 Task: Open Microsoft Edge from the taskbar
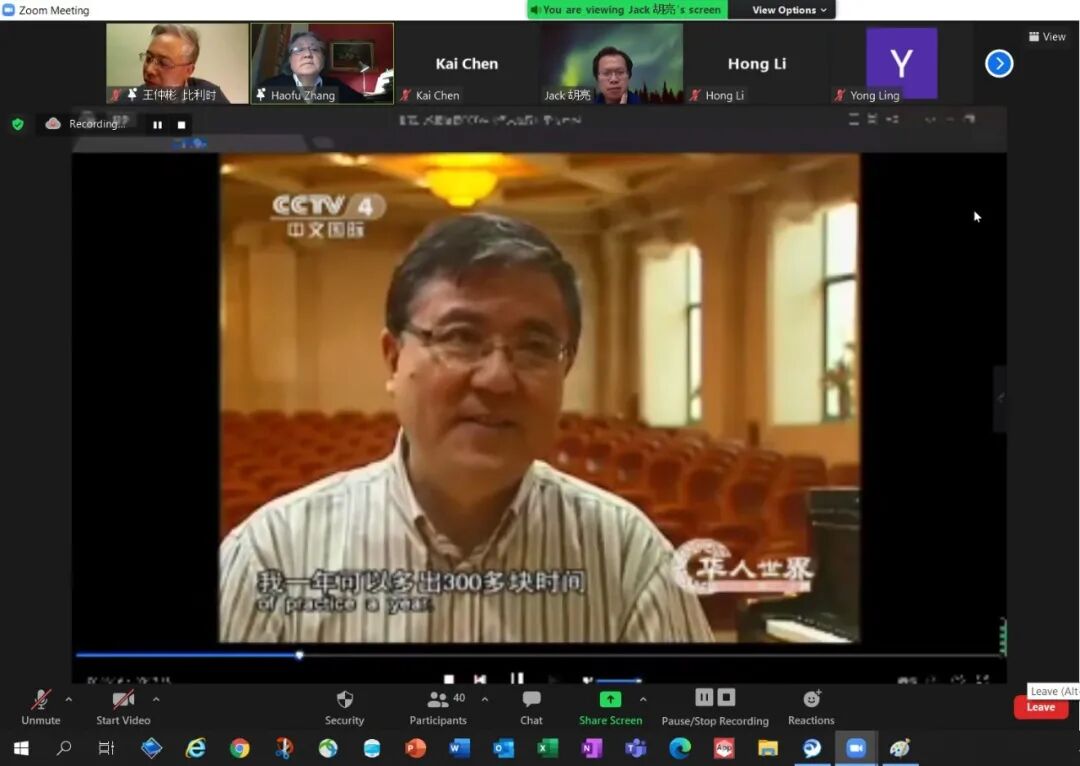pyautogui.click(x=679, y=748)
